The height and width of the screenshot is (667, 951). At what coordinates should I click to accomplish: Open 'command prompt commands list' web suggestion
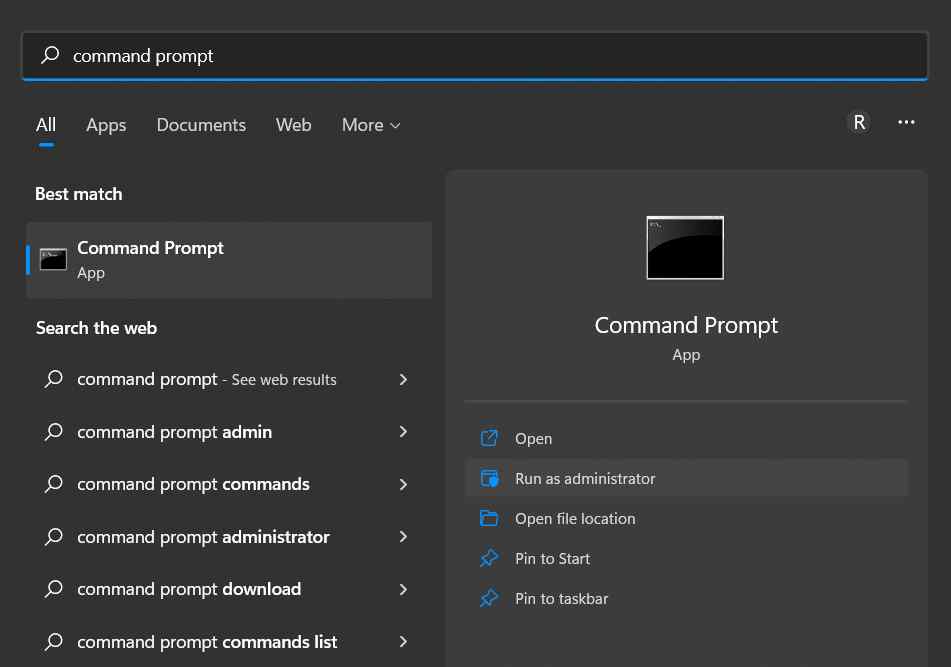coord(229,642)
